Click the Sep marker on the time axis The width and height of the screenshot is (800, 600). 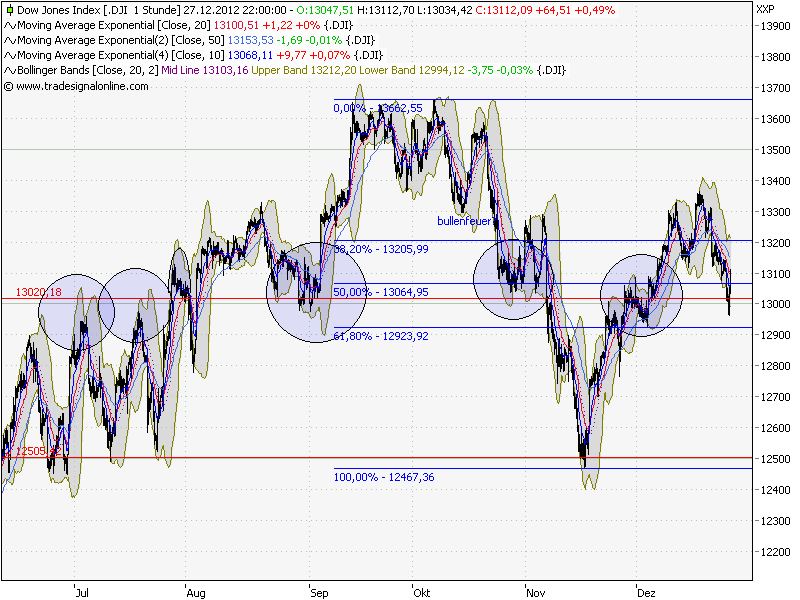tap(319, 593)
